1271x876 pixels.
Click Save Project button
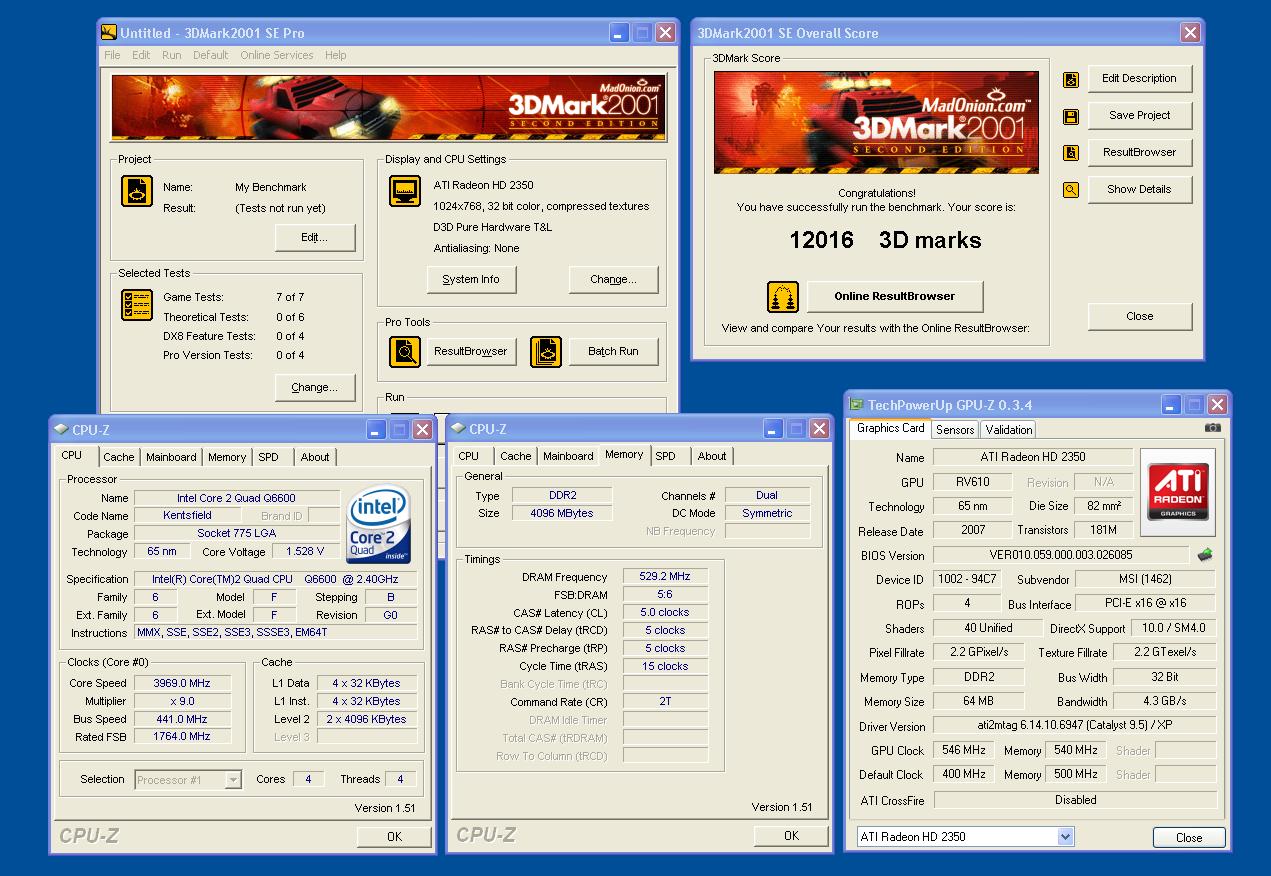pyautogui.click(x=1140, y=116)
